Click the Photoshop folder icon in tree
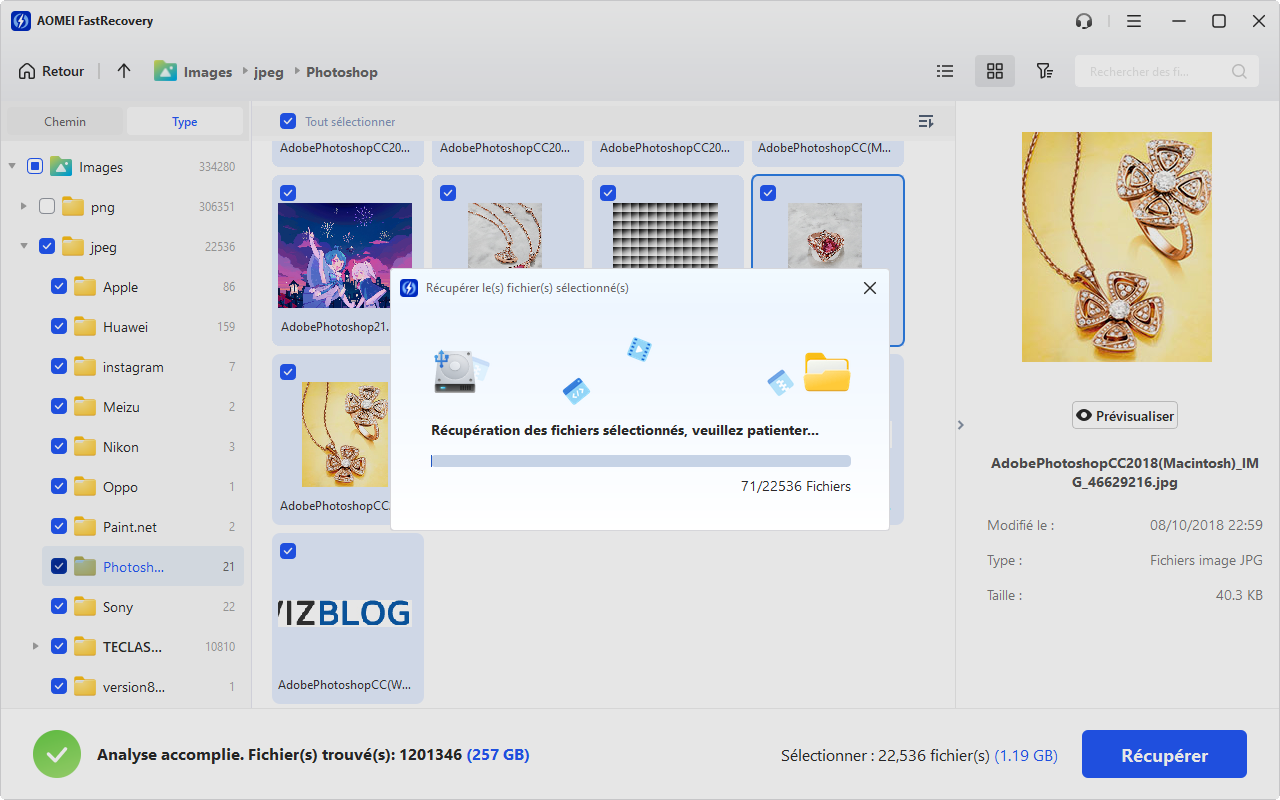1280x800 pixels. (x=85, y=567)
